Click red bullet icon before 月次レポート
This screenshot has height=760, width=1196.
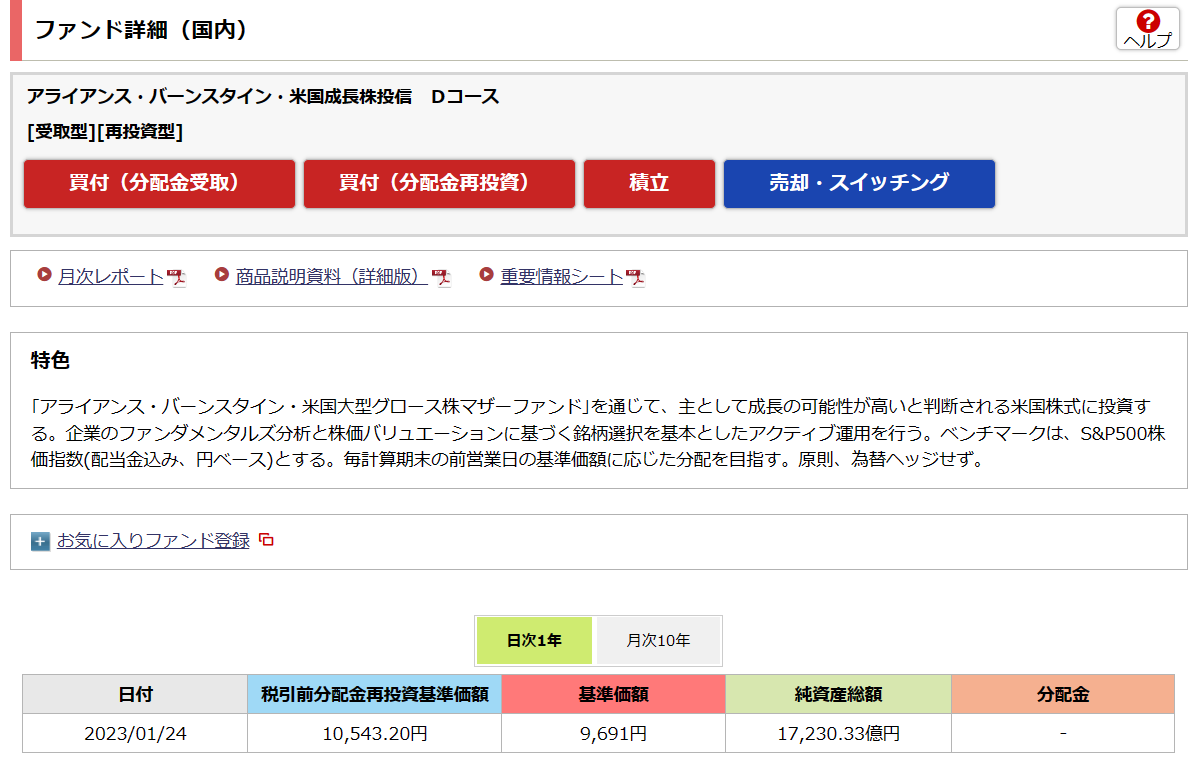[x=44, y=274]
